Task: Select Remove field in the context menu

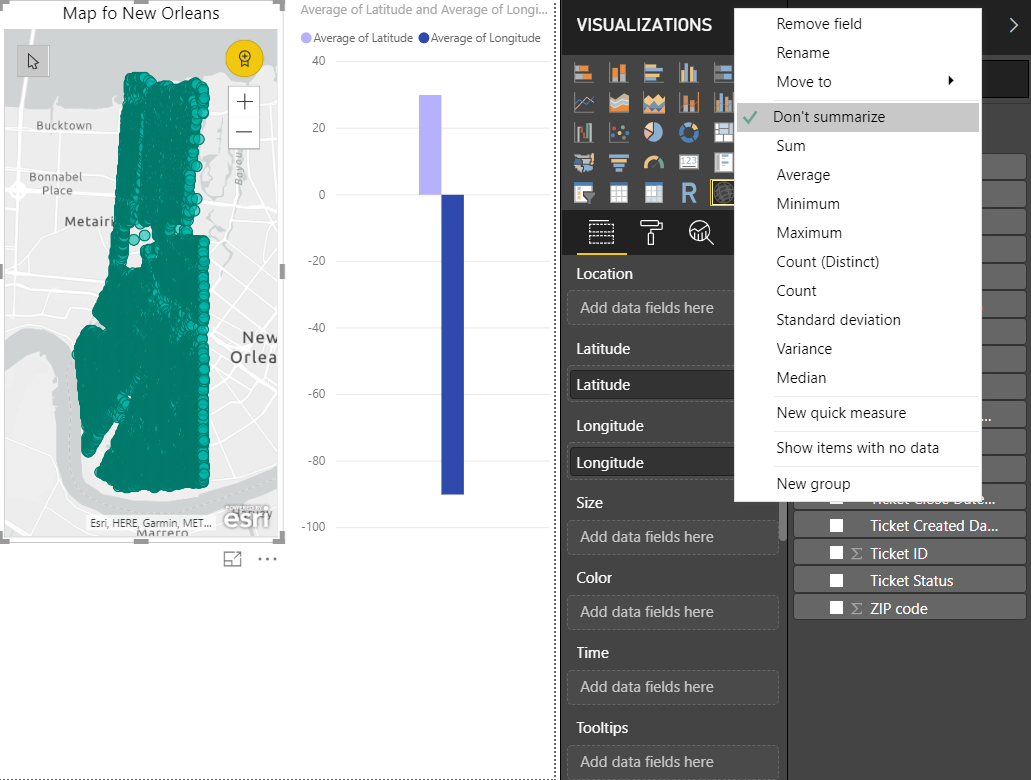Action: [819, 24]
